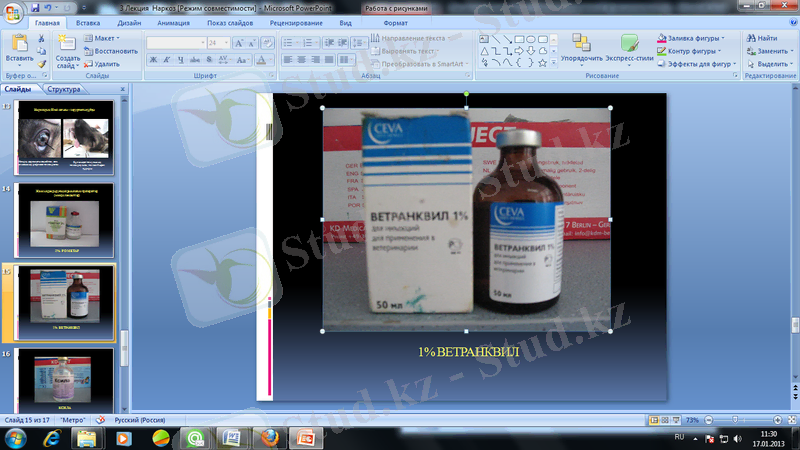Start slide show from status bar icon

pyautogui.click(x=676, y=420)
